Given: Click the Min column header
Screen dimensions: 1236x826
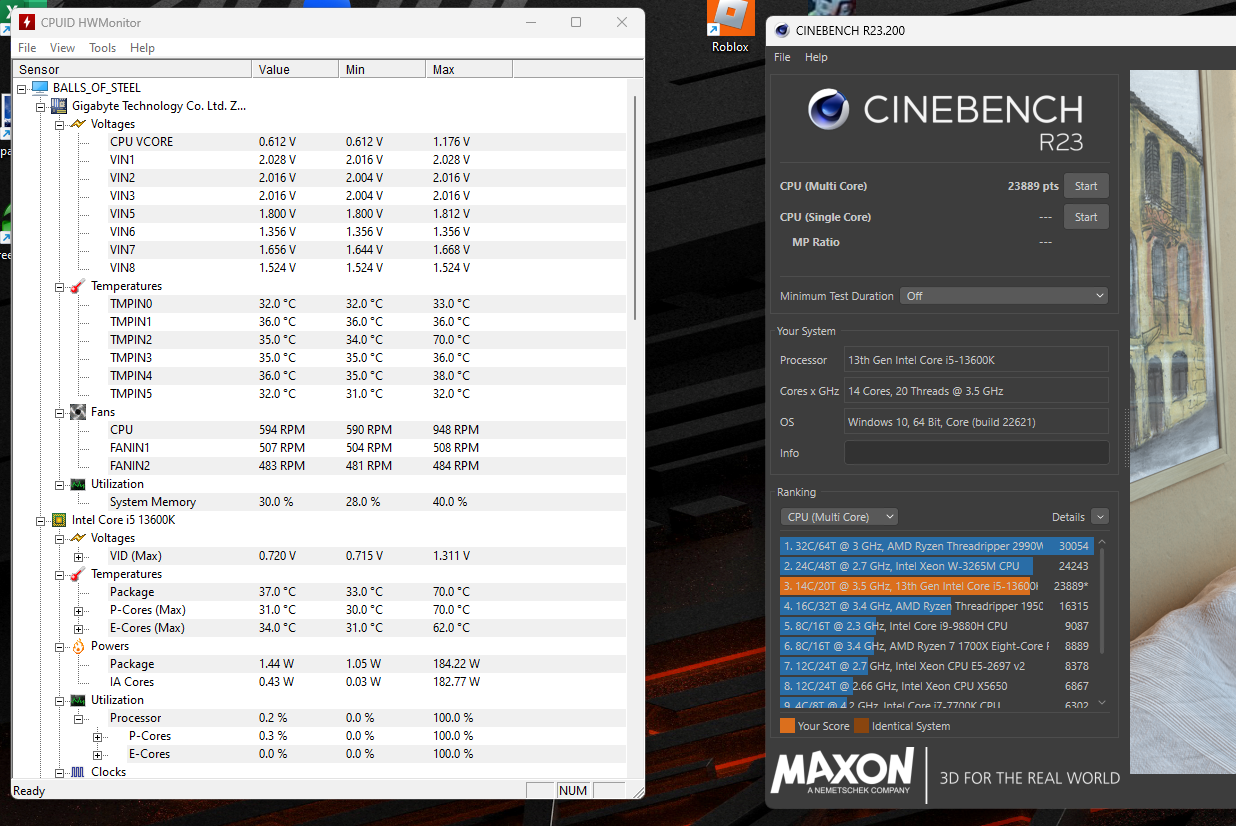Looking at the screenshot, I should [x=382, y=69].
